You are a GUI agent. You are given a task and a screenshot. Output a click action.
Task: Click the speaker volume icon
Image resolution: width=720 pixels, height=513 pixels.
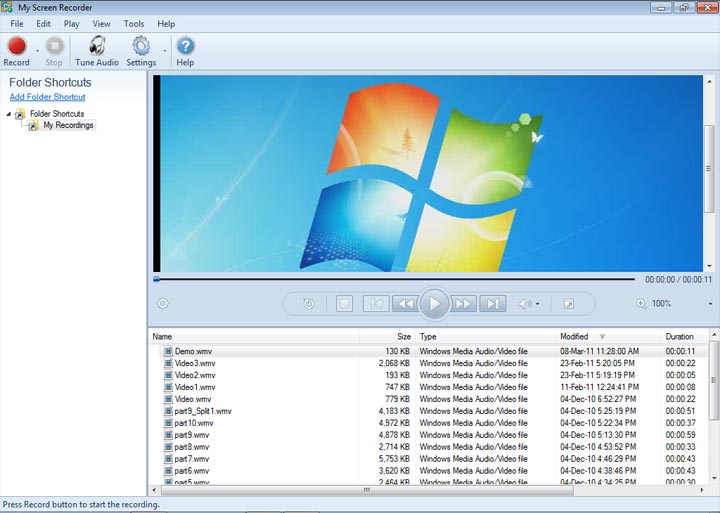click(524, 304)
